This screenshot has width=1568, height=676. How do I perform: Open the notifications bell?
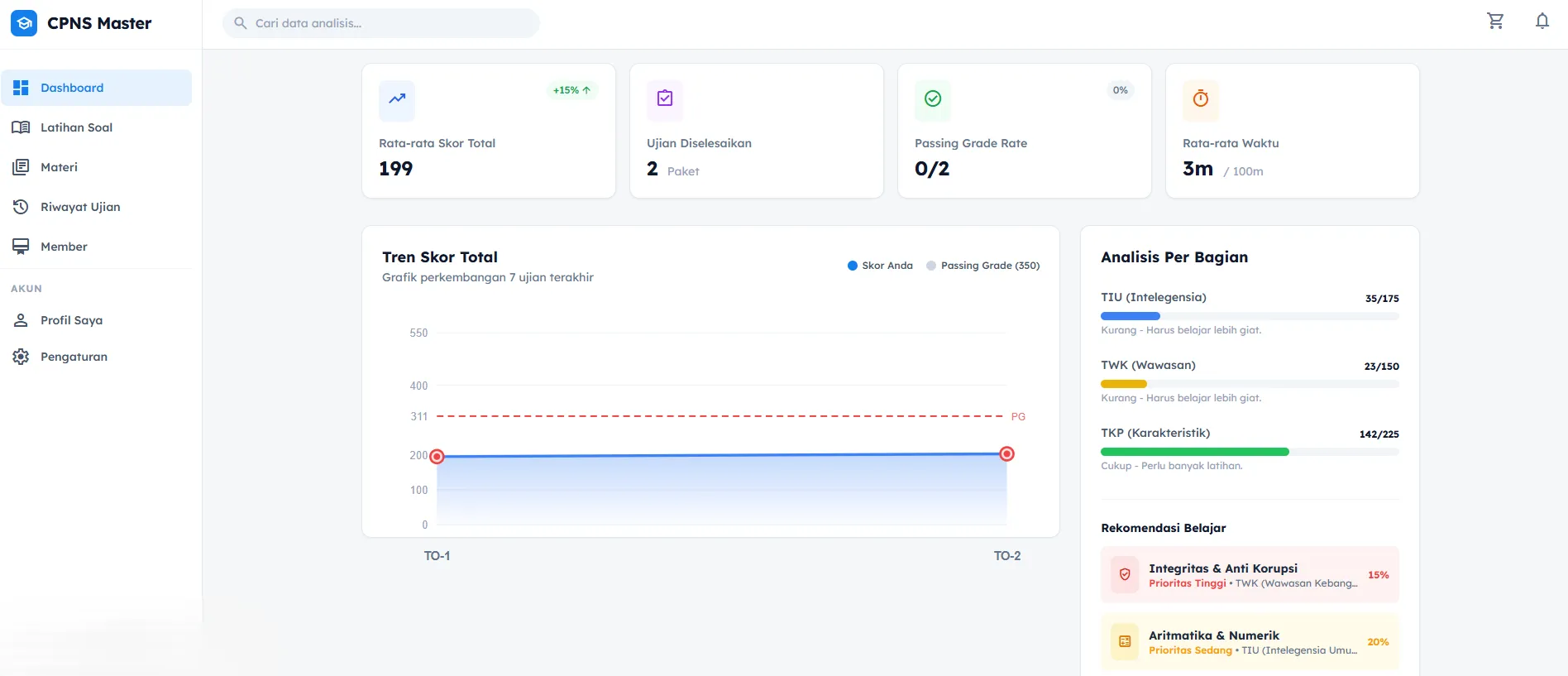pos(1542,21)
